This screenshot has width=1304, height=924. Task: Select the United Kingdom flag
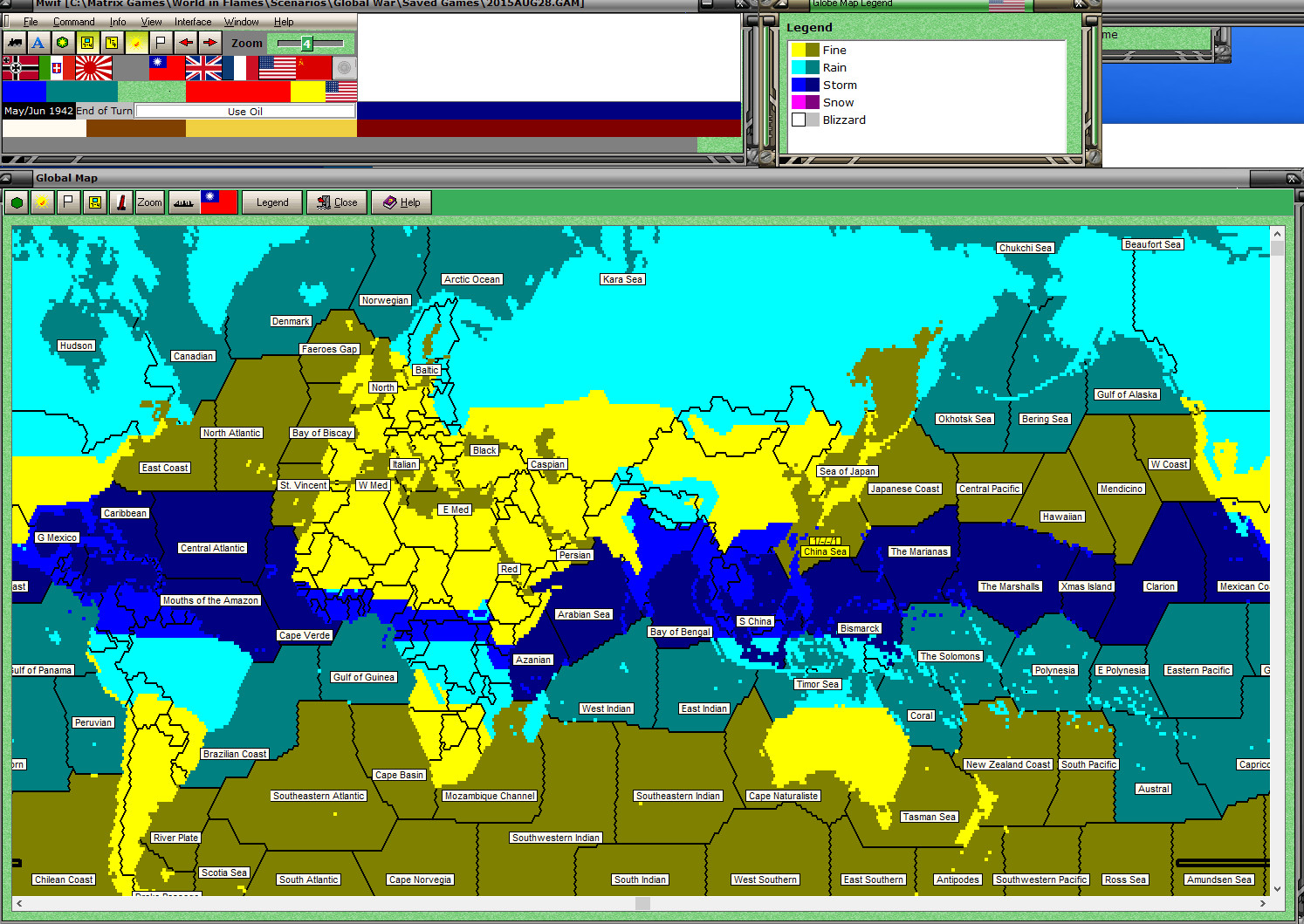coord(203,68)
